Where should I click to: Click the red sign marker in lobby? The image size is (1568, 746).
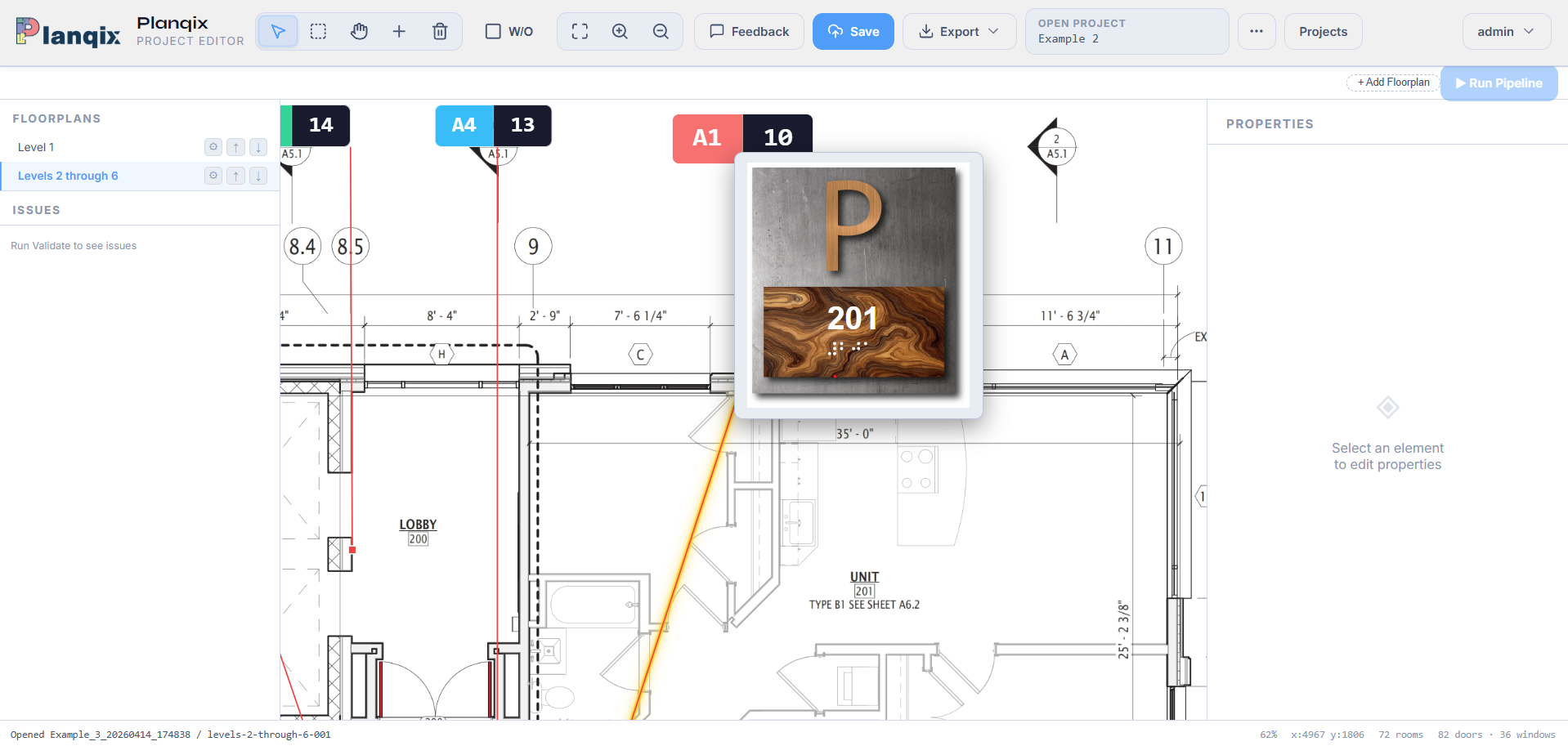[x=352, y=550]
